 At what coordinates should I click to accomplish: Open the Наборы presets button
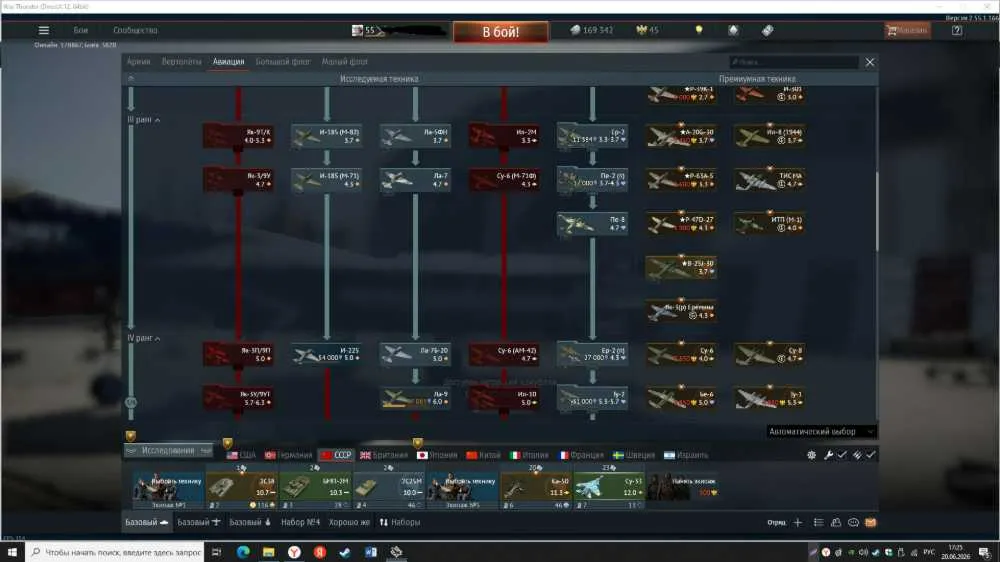pyautogui.click(x=400, y=522)
